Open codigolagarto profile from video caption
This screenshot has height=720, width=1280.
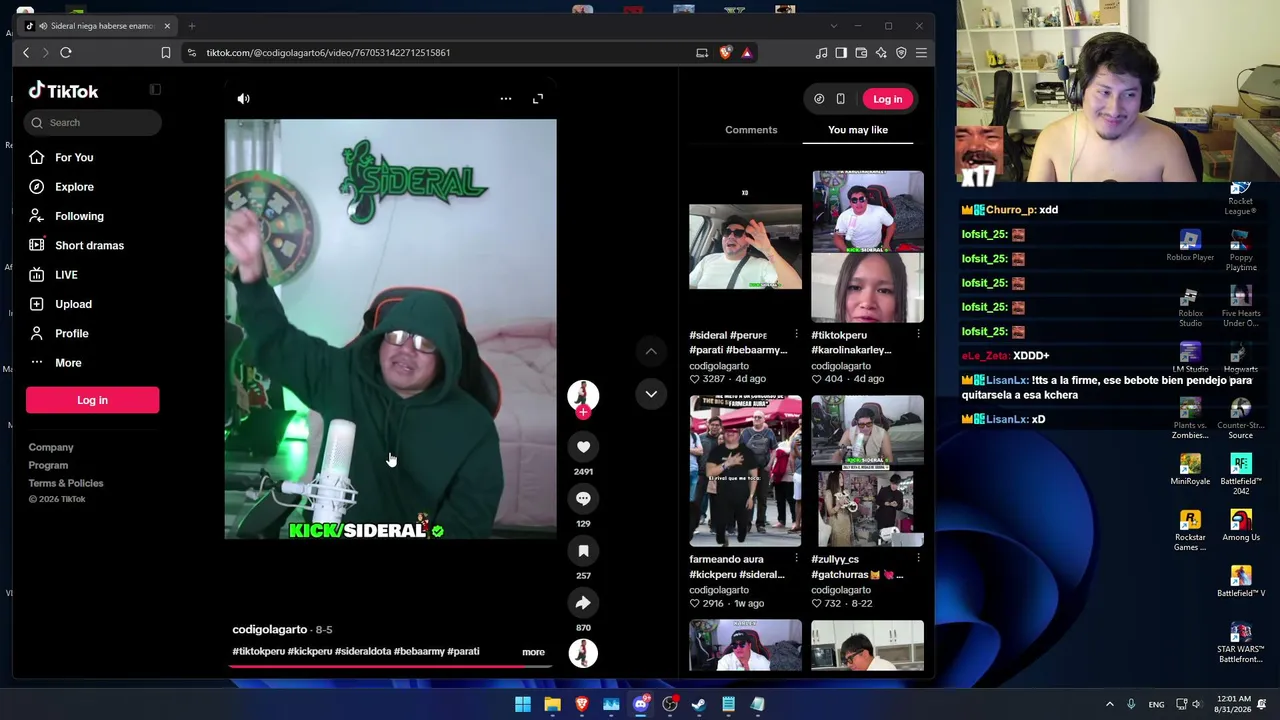[270, 630]
